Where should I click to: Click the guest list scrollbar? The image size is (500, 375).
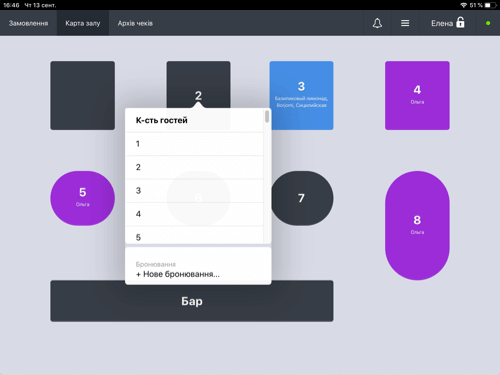click(267, 117)
